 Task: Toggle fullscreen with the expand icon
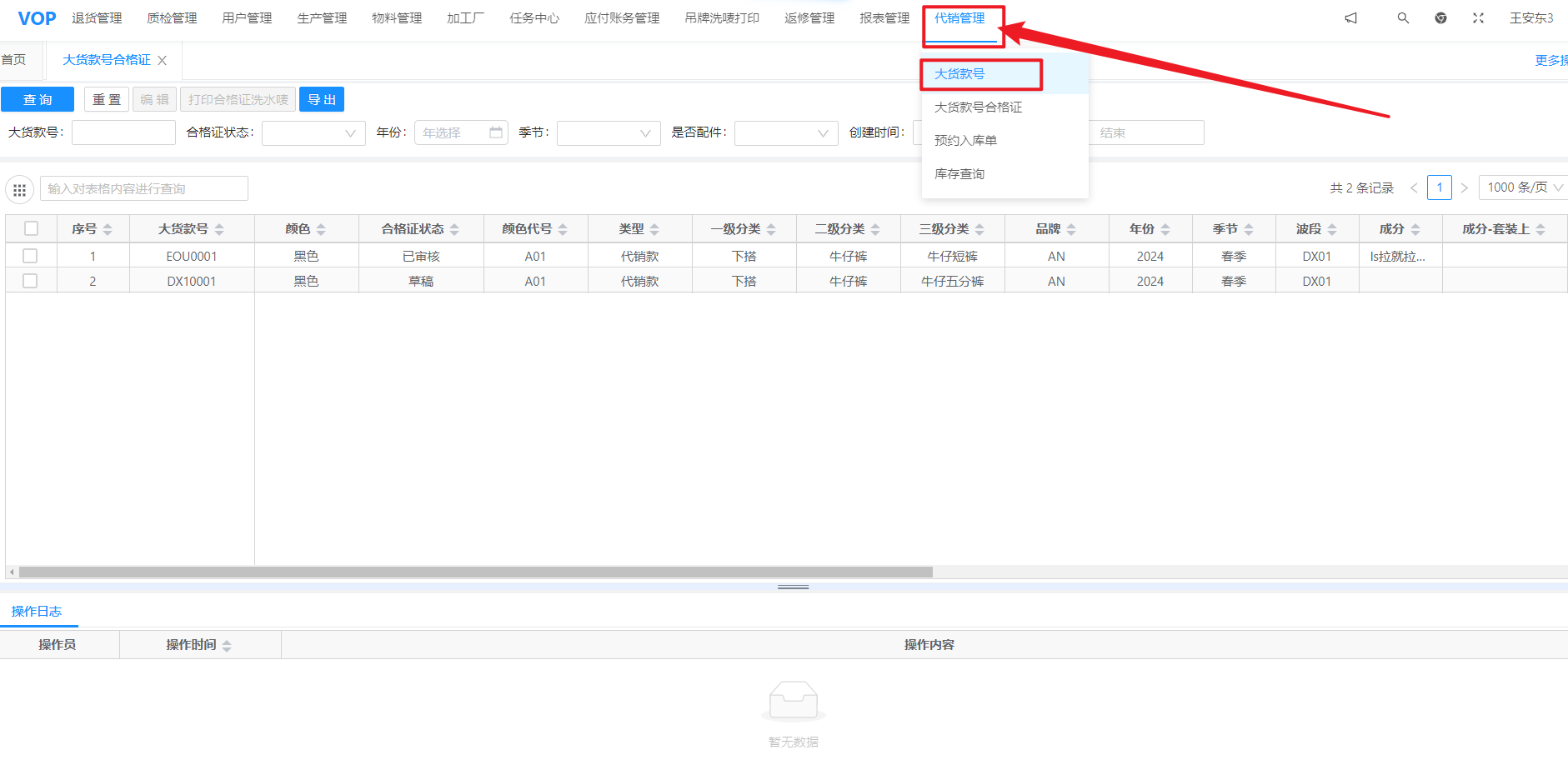1478,18
